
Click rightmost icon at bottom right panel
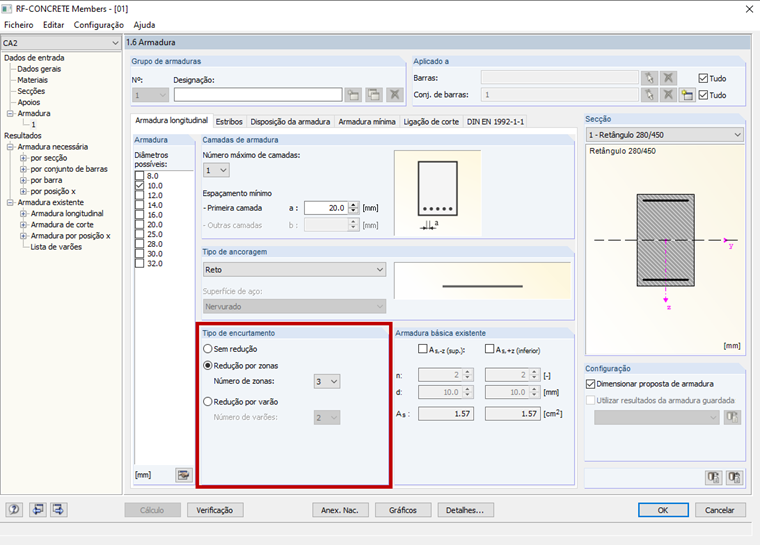(x=734, y=478)
